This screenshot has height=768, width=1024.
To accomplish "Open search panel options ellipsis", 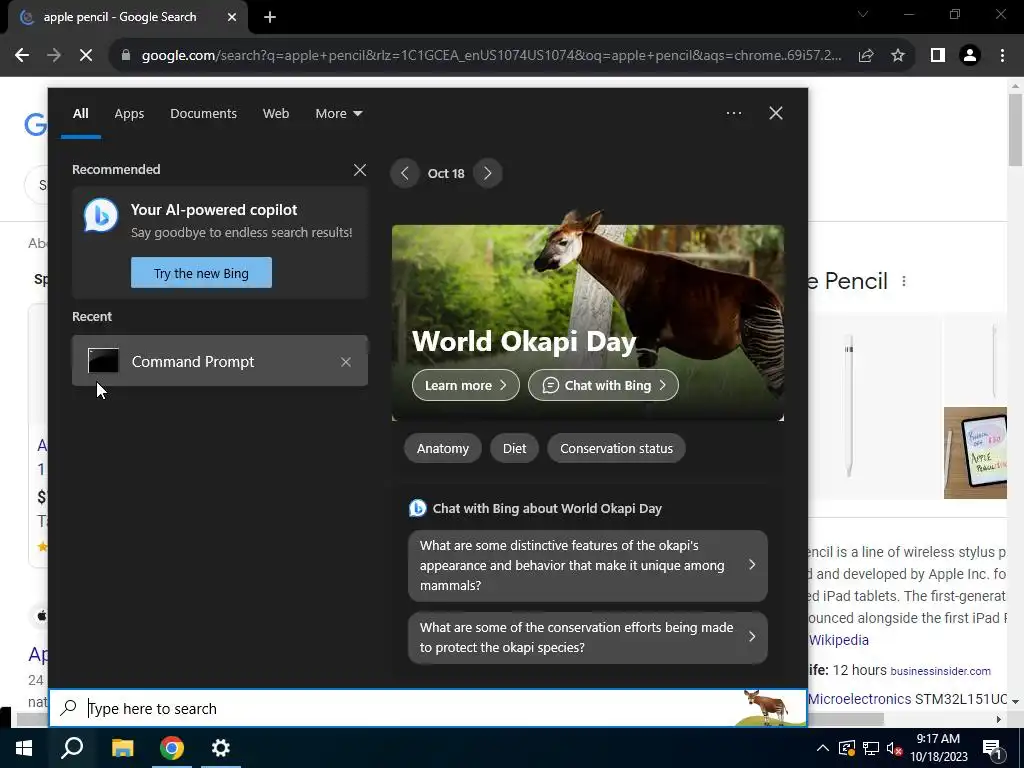I will 734,113.
